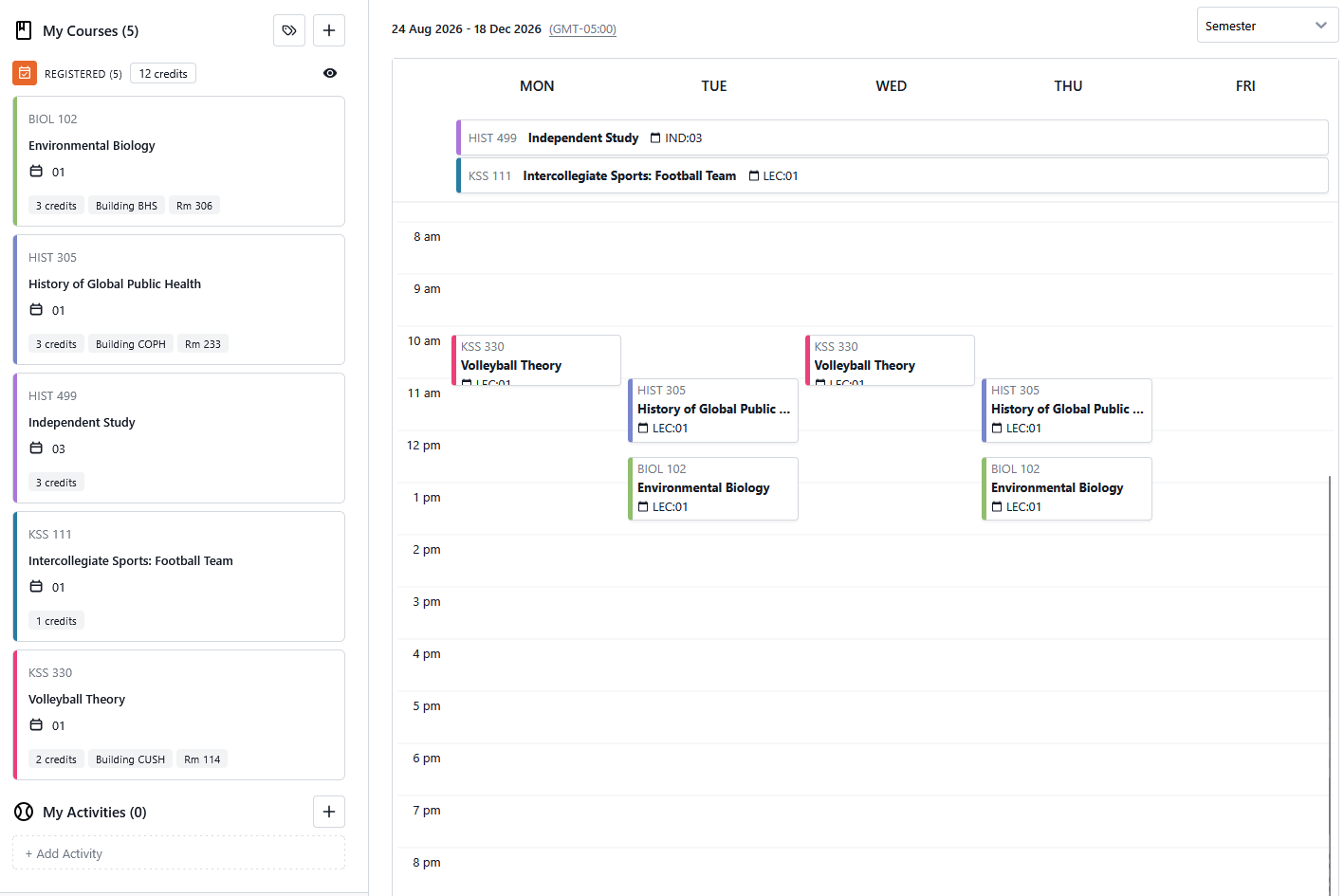The height and width of the screenshot is (896, 1344).
Task: Click the 3 credits tag on BIOL 102
Action: 56,206
